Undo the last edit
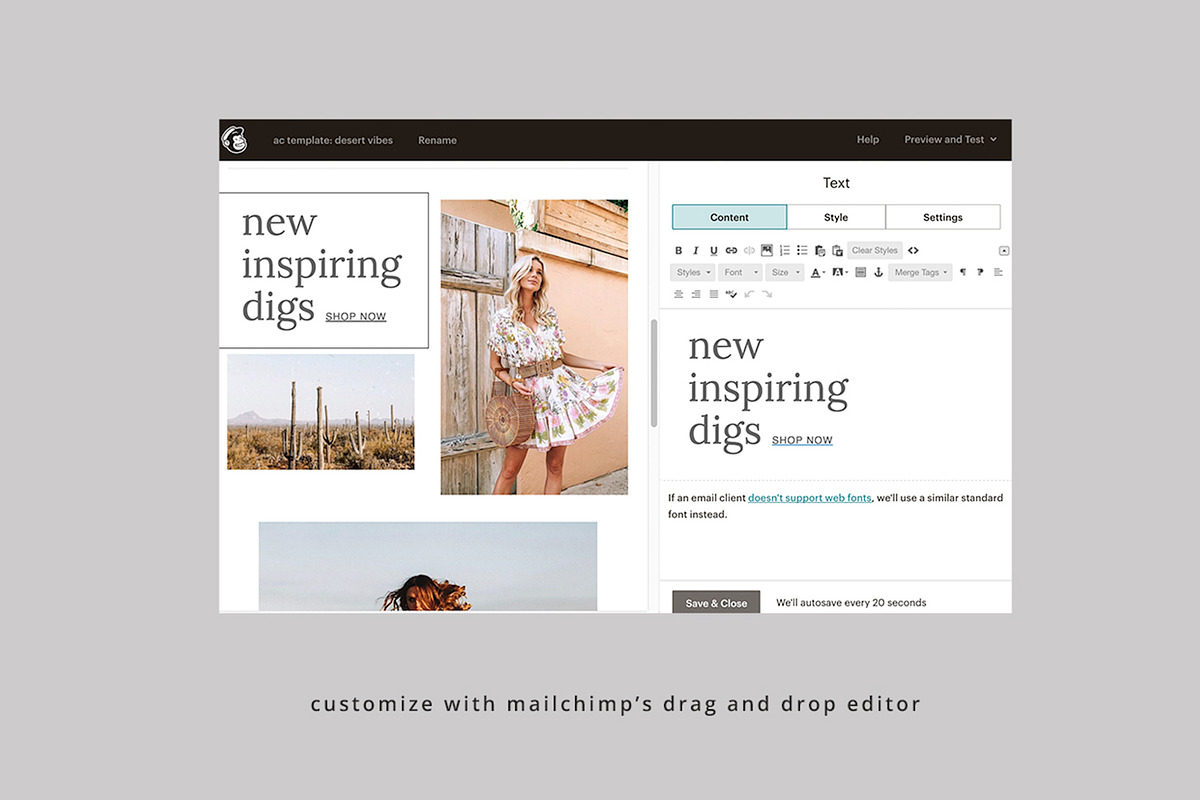1200x800 pixels. point(749,294)
